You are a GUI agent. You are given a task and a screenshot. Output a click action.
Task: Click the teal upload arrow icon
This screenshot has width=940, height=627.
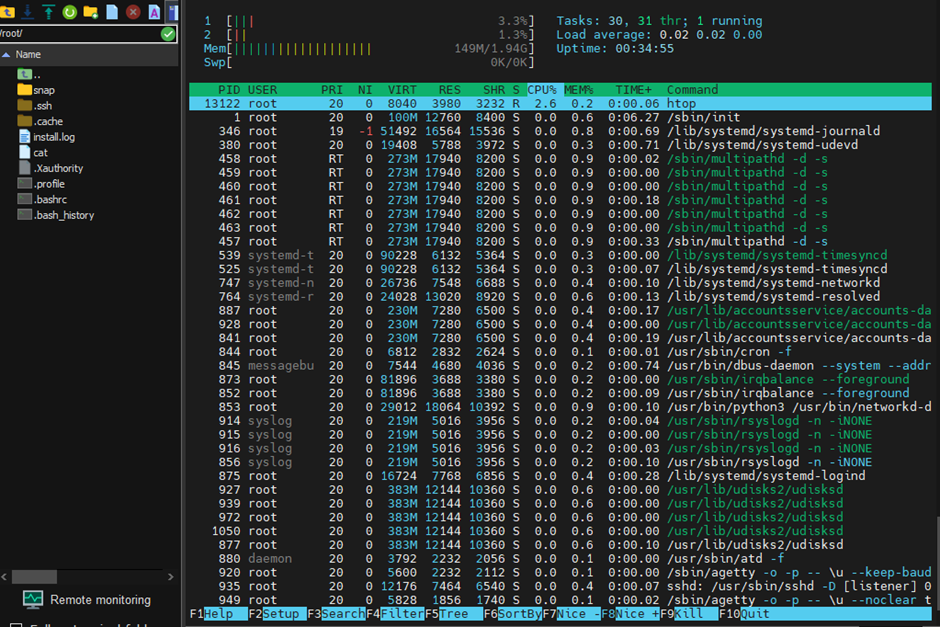[x=49, y=11]
